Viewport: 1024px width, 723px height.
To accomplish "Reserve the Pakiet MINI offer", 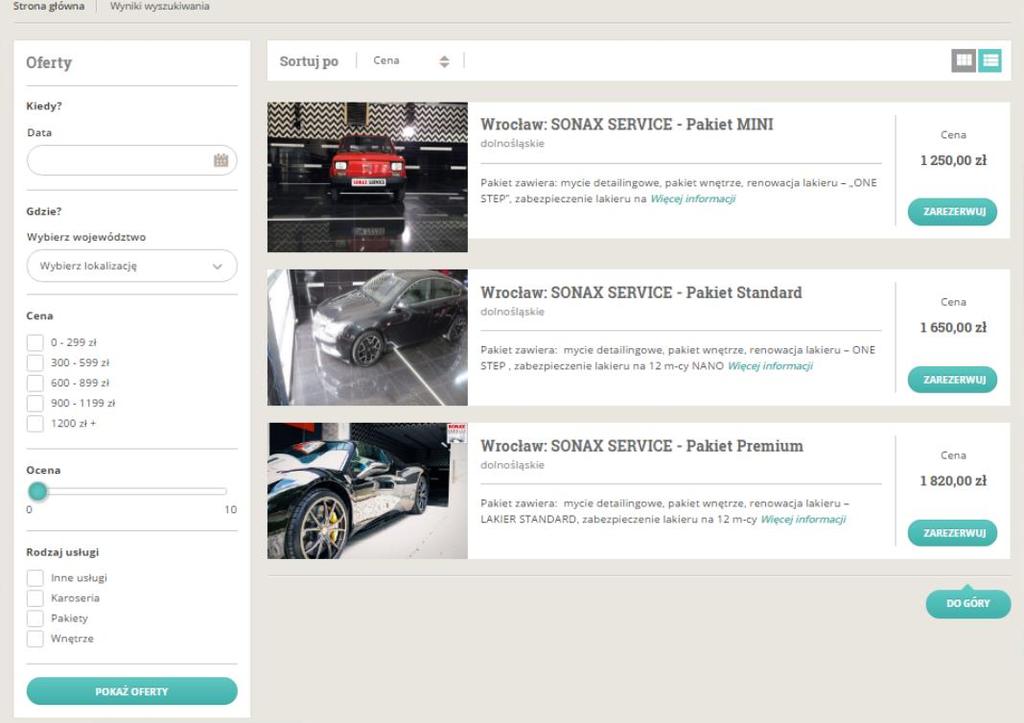I will 953,212.
